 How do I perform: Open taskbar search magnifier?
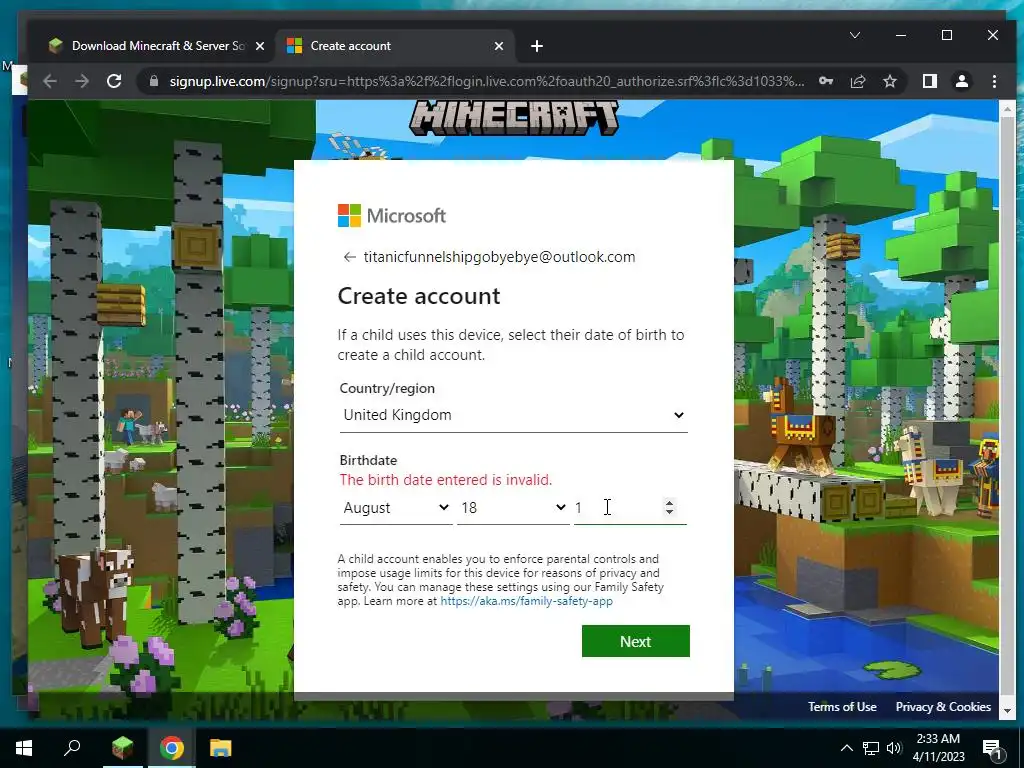(72, 748)
